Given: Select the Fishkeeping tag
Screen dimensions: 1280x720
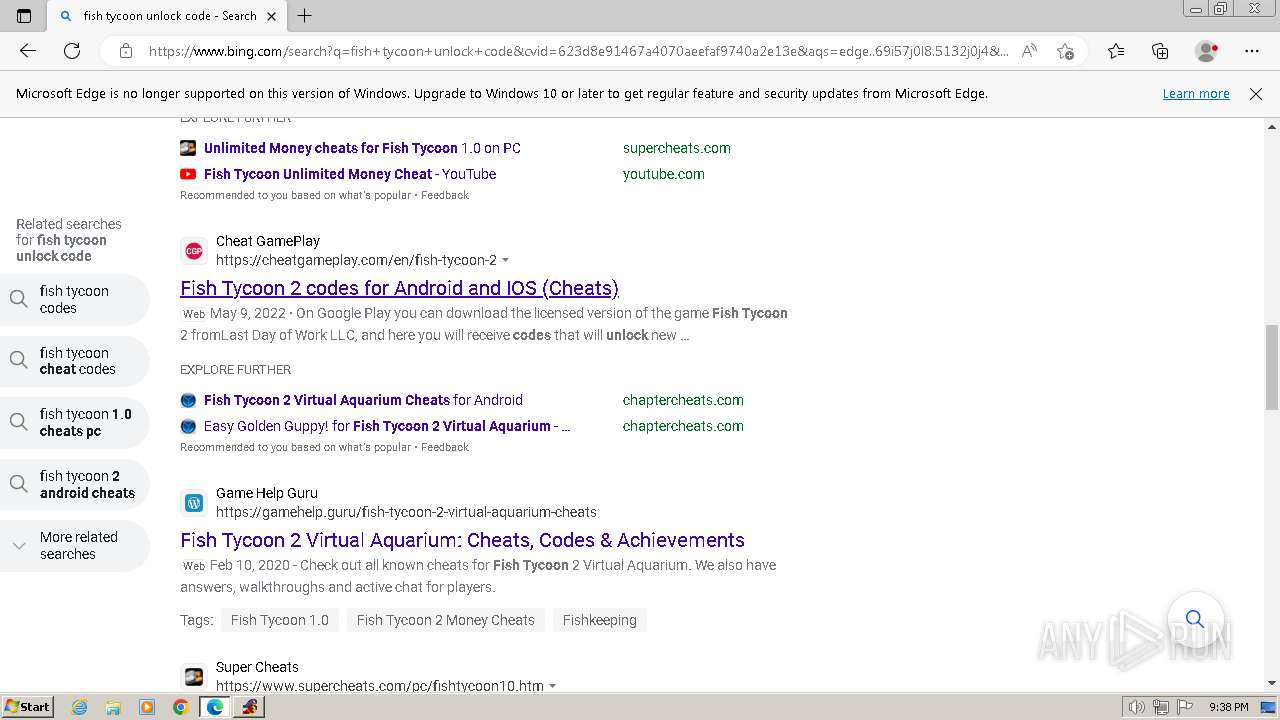Looking at the screenshot, I should pos(600,620).
